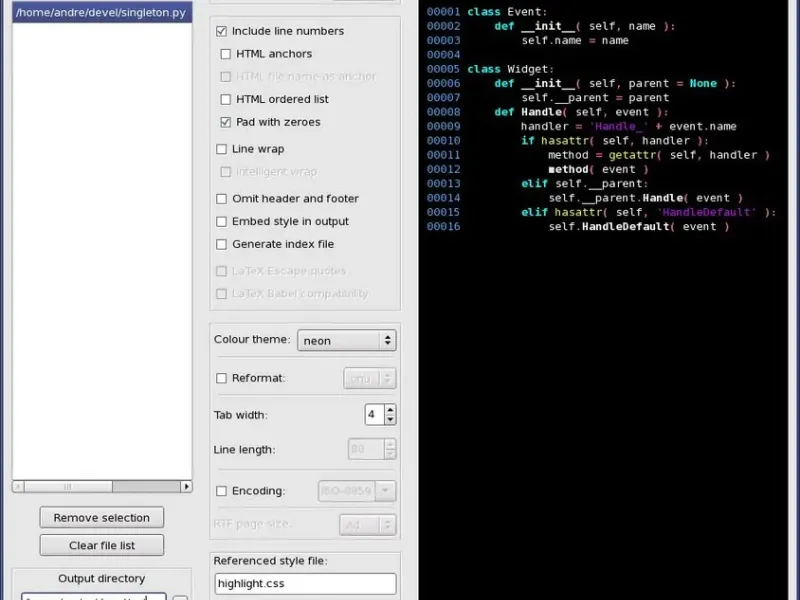Screen dimensions: 800x600
Task: Enable HTML anchors checkbox
Action: 226,54
